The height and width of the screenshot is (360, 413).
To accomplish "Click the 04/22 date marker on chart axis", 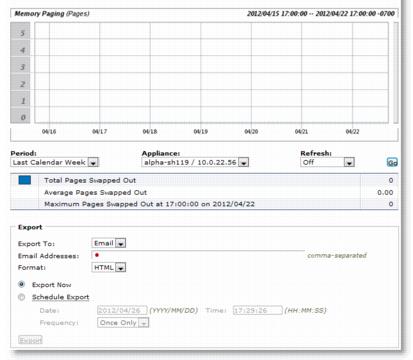I will (352, 132).
